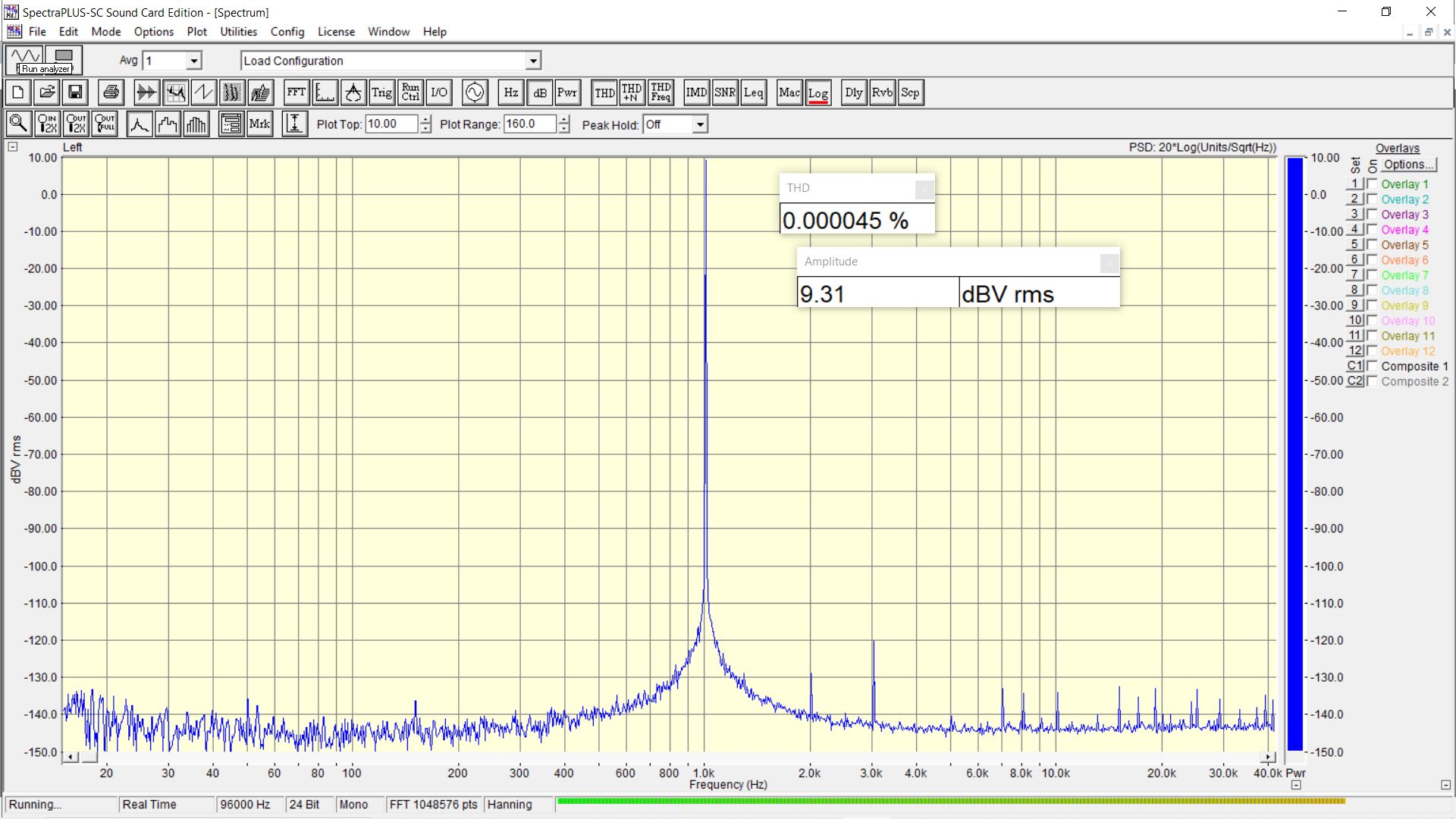Toggle the Log frequency axis button

(817, 93)
